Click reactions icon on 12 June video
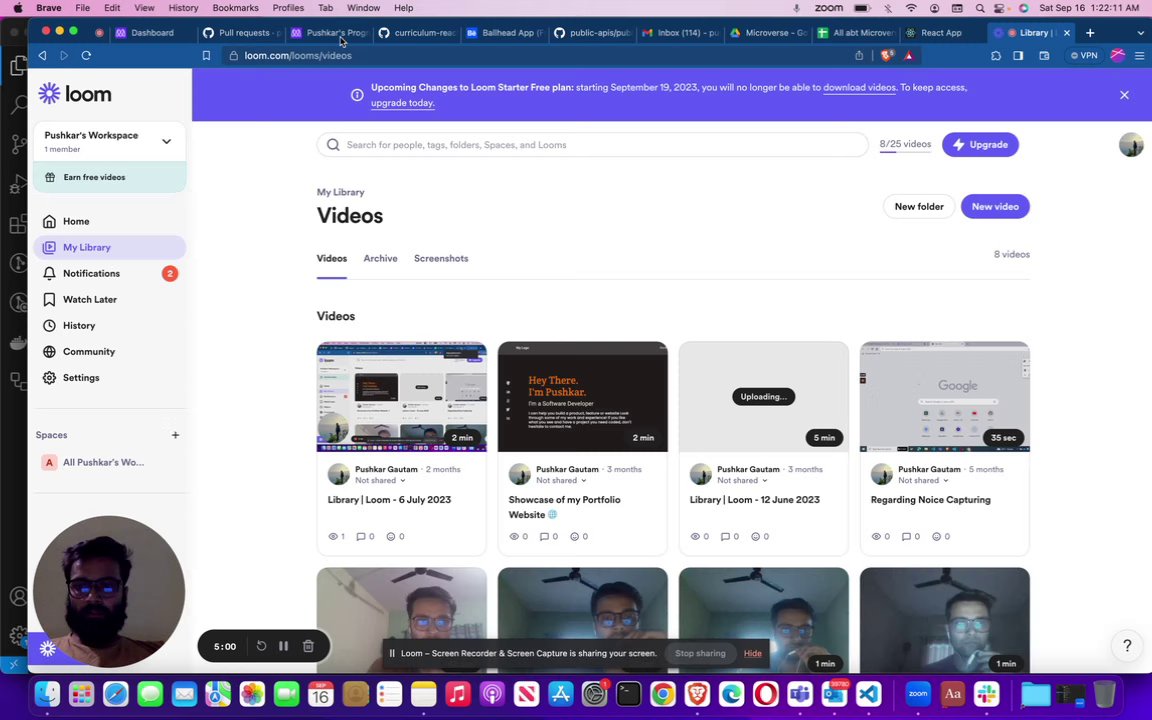The width and height of the screenshot is (1152, 720). [755, 536]
